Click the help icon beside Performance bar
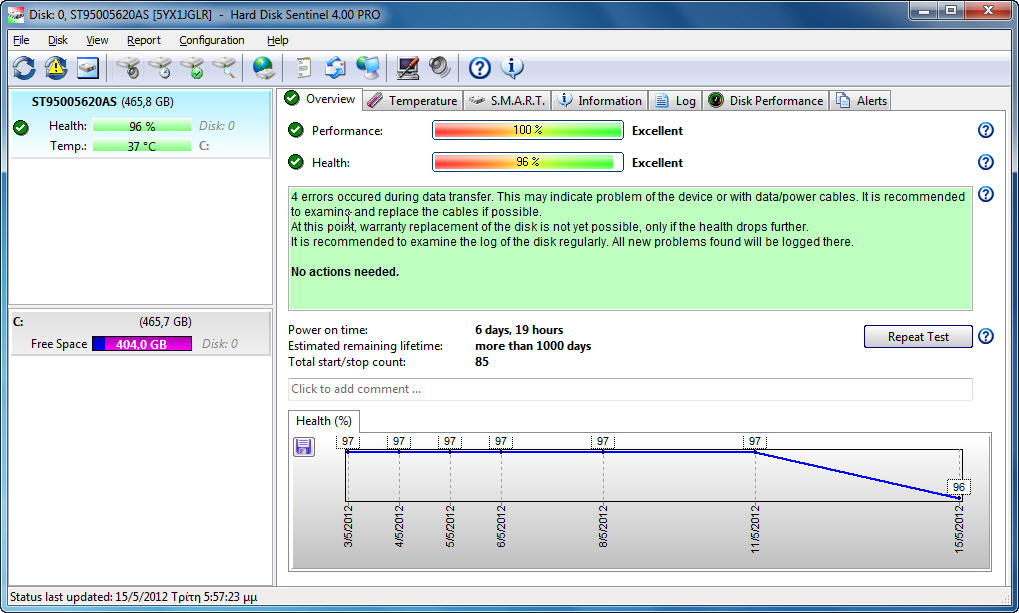The height and width of the screenshot is (613, 1019). point(986,131)
